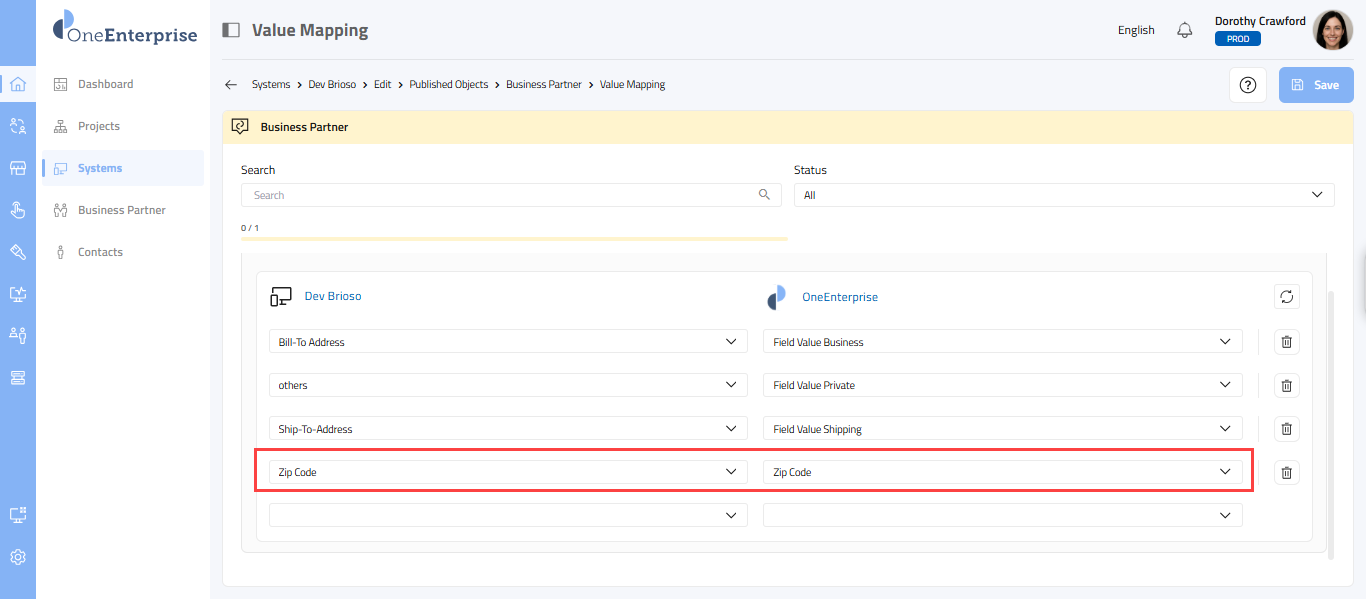Delete the Ship-To-Address mapping row
Viewport: 1366px width, 599px height.
pos(1286,429)
